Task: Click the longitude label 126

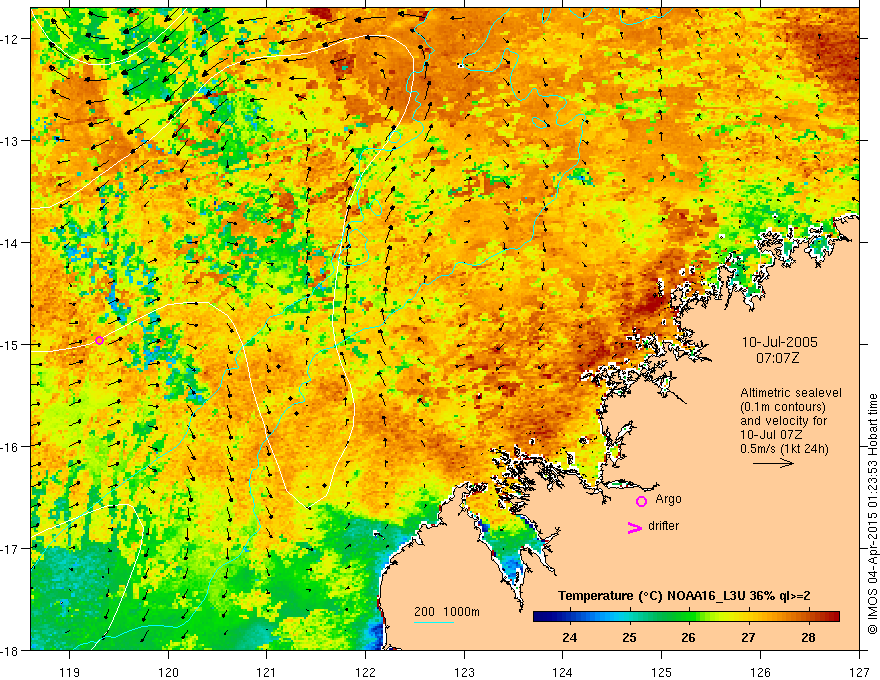Action: pyautogui.click(x=760, y=672)
